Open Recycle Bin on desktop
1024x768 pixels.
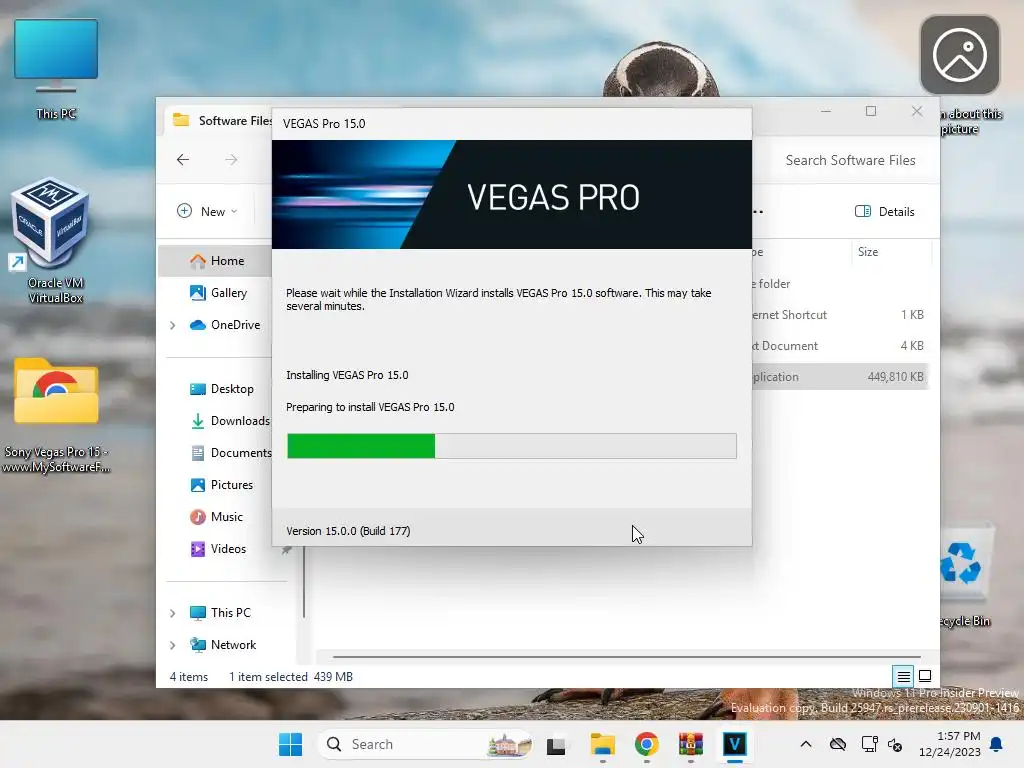(965, 577)
